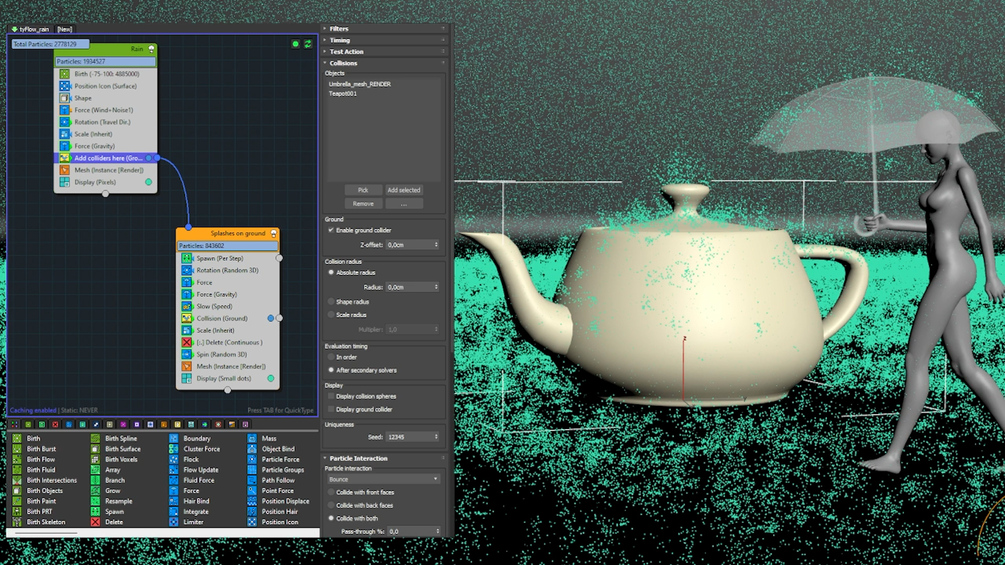Select Collide with both option

[x=331, y=518]
